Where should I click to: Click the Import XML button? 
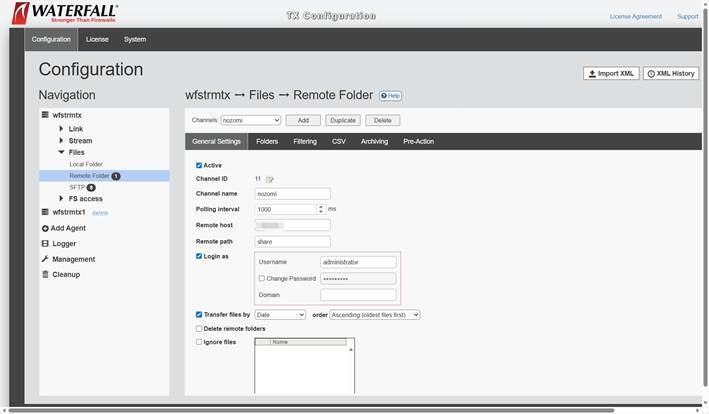[610, 74]
